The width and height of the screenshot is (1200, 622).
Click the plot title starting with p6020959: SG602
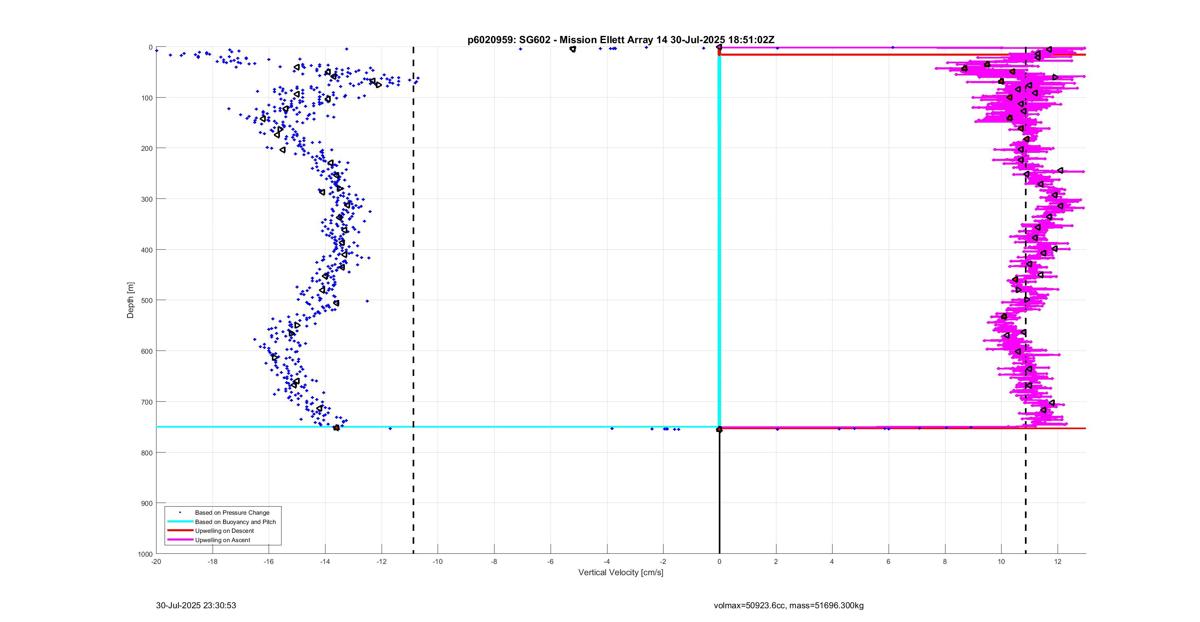621,40
